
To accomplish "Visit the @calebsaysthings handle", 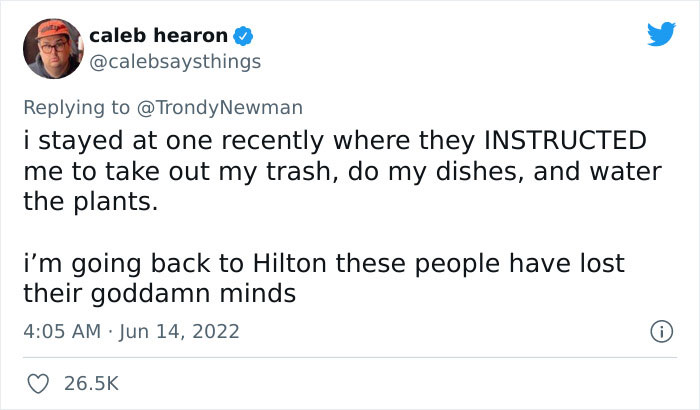I will pos(175,62).
